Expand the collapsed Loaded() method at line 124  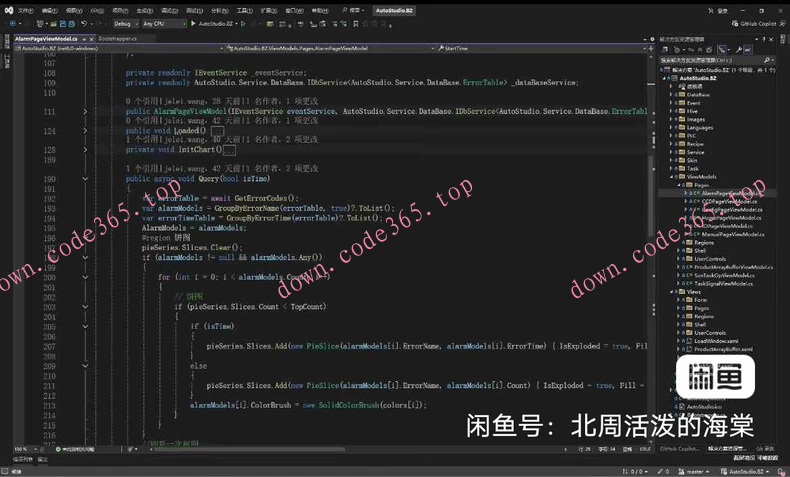[85, 130]
